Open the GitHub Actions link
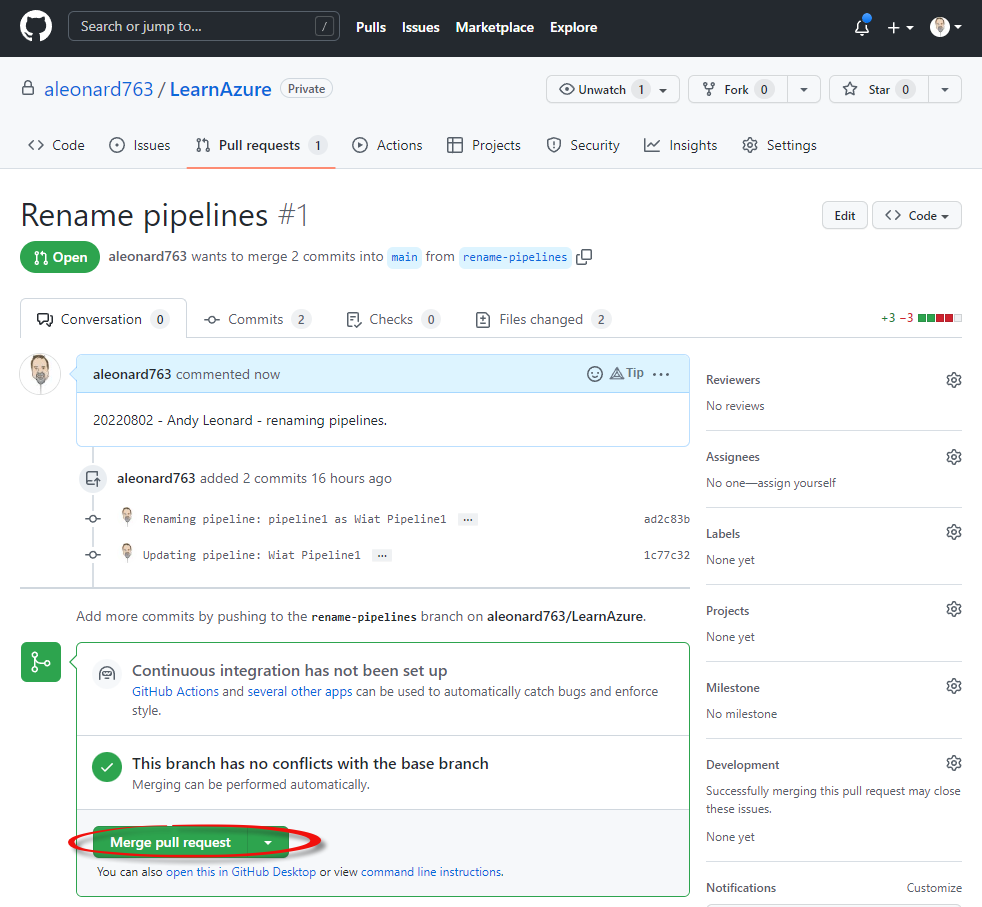The height and width of the screenshot is (907, 982). 175,692
